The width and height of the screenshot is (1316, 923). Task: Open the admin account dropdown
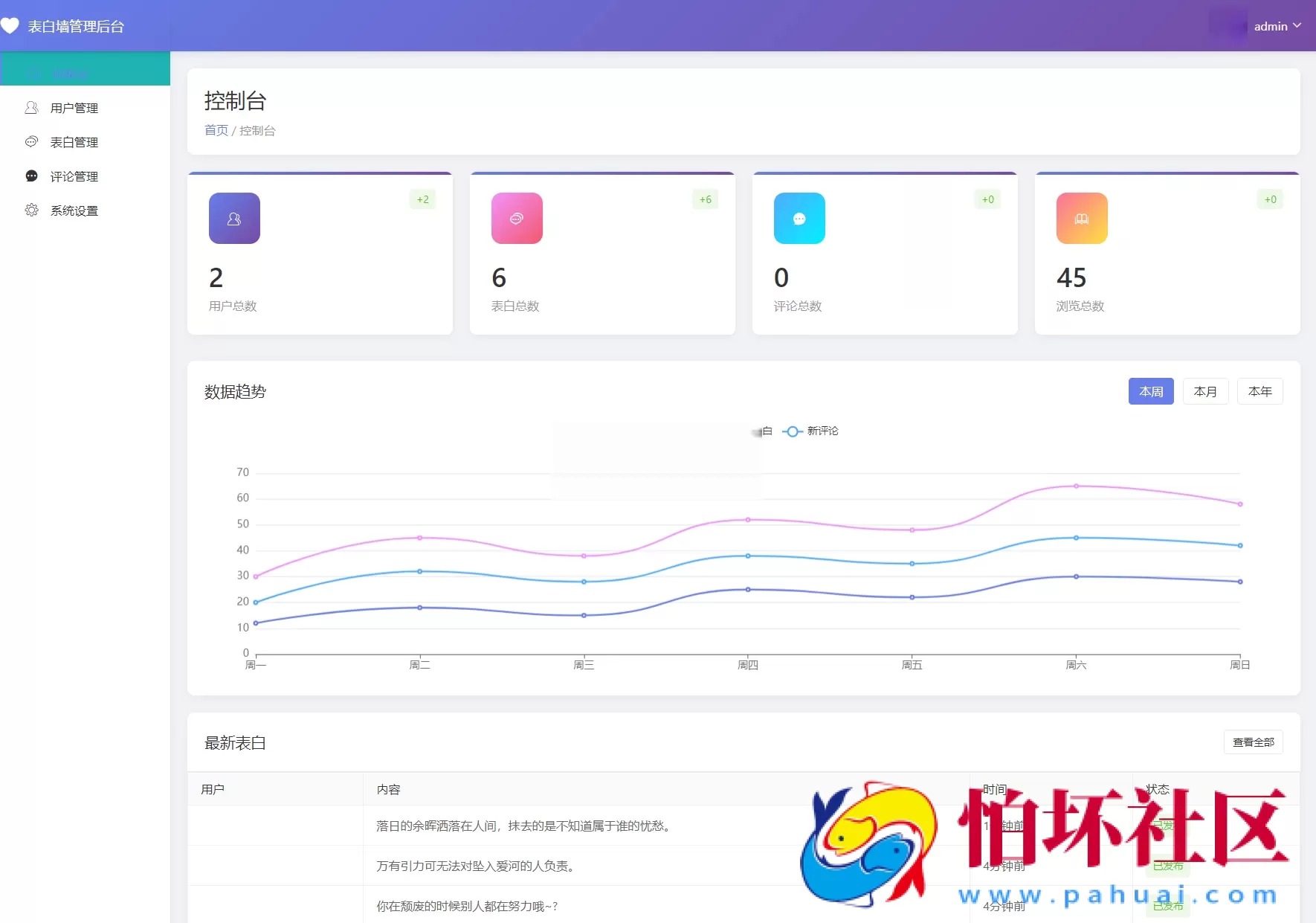[x=1271, y=25]
